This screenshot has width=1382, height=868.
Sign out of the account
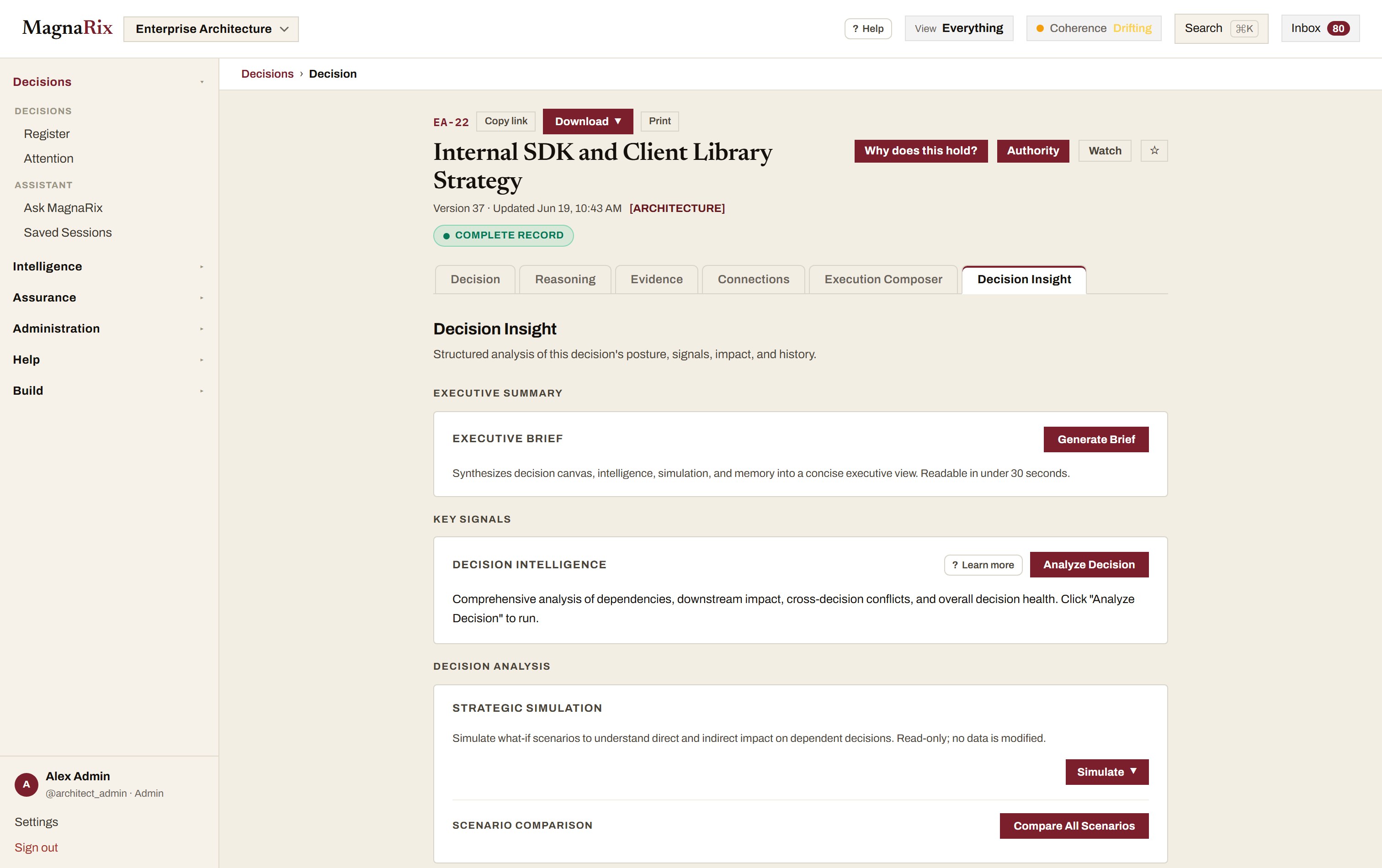click(36, 847)
